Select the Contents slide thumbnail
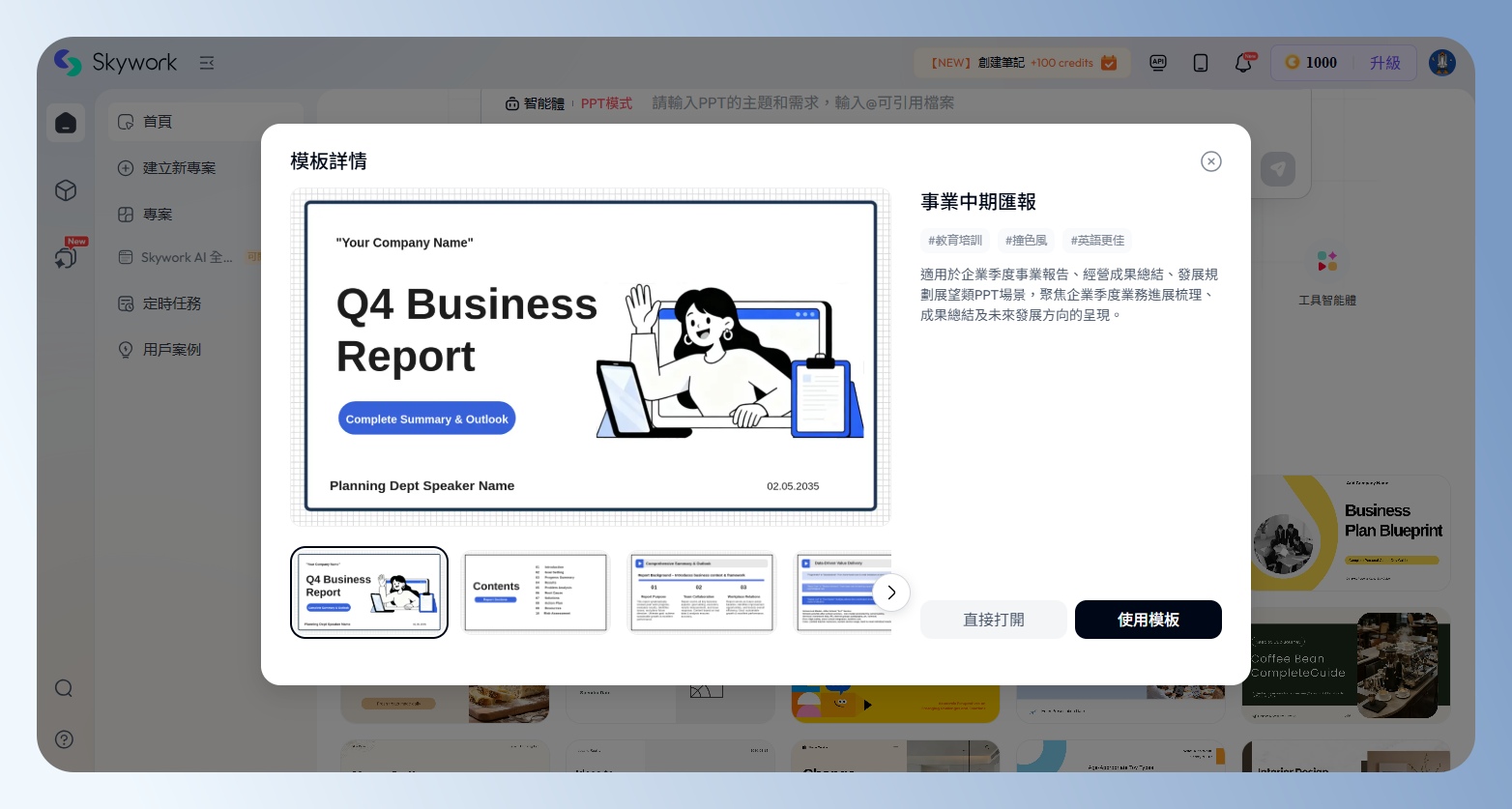The width and height of the screenshot is (1512, 809). [x=536, y=592]
